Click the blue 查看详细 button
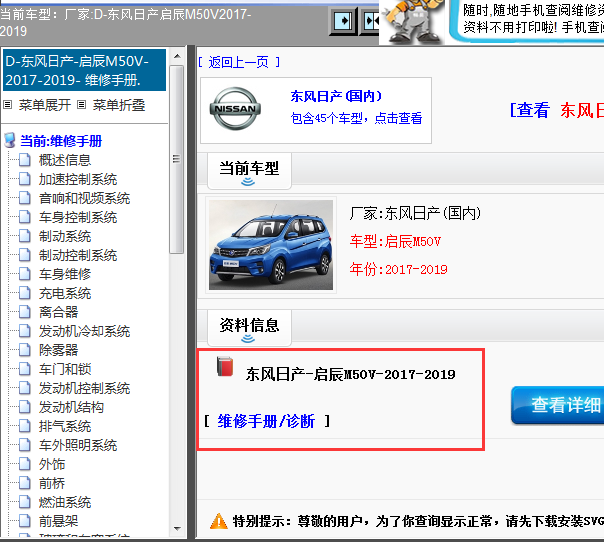 [x=557, y=405]
